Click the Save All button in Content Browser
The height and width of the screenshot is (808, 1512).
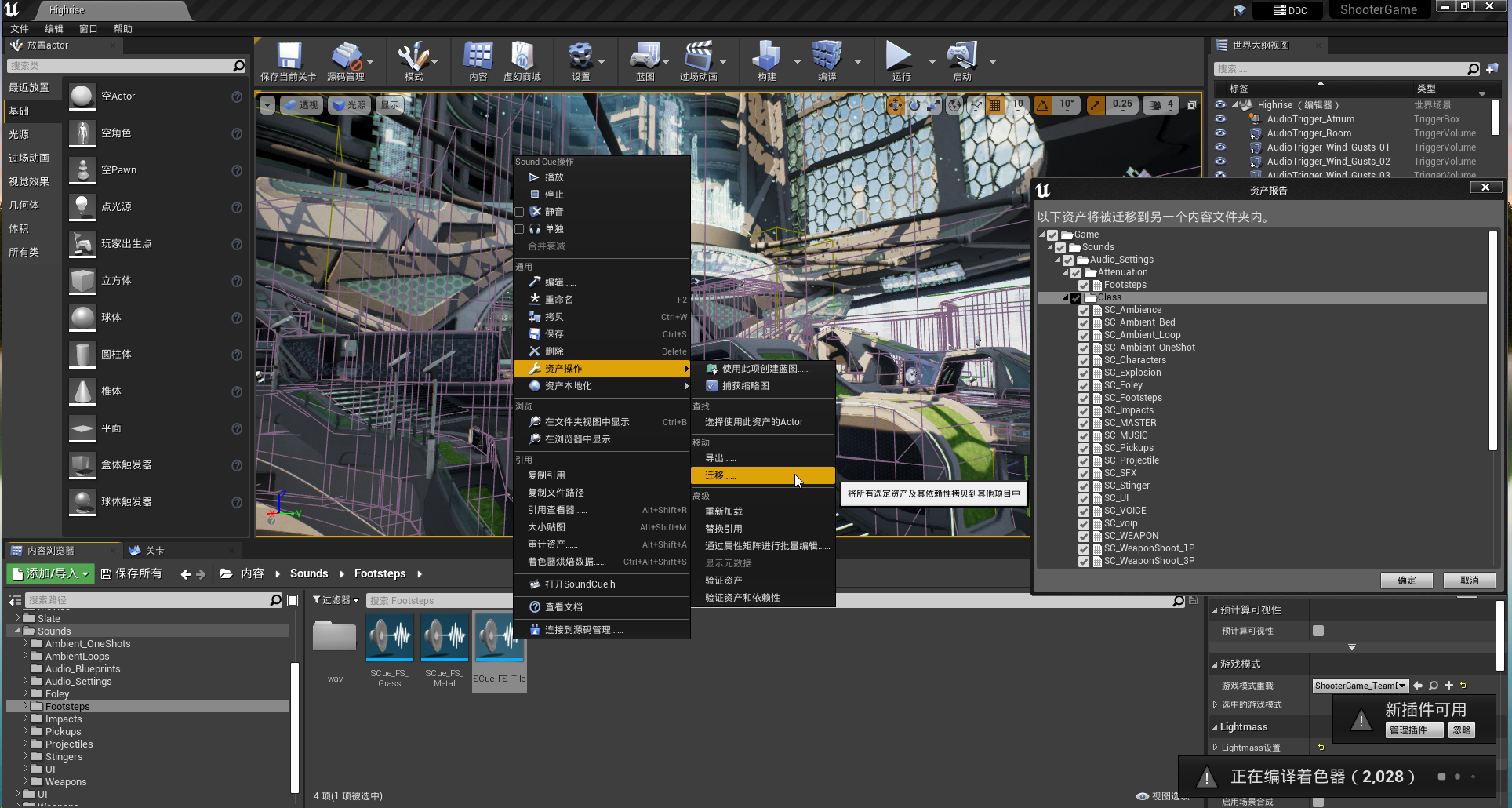(131, 573)
